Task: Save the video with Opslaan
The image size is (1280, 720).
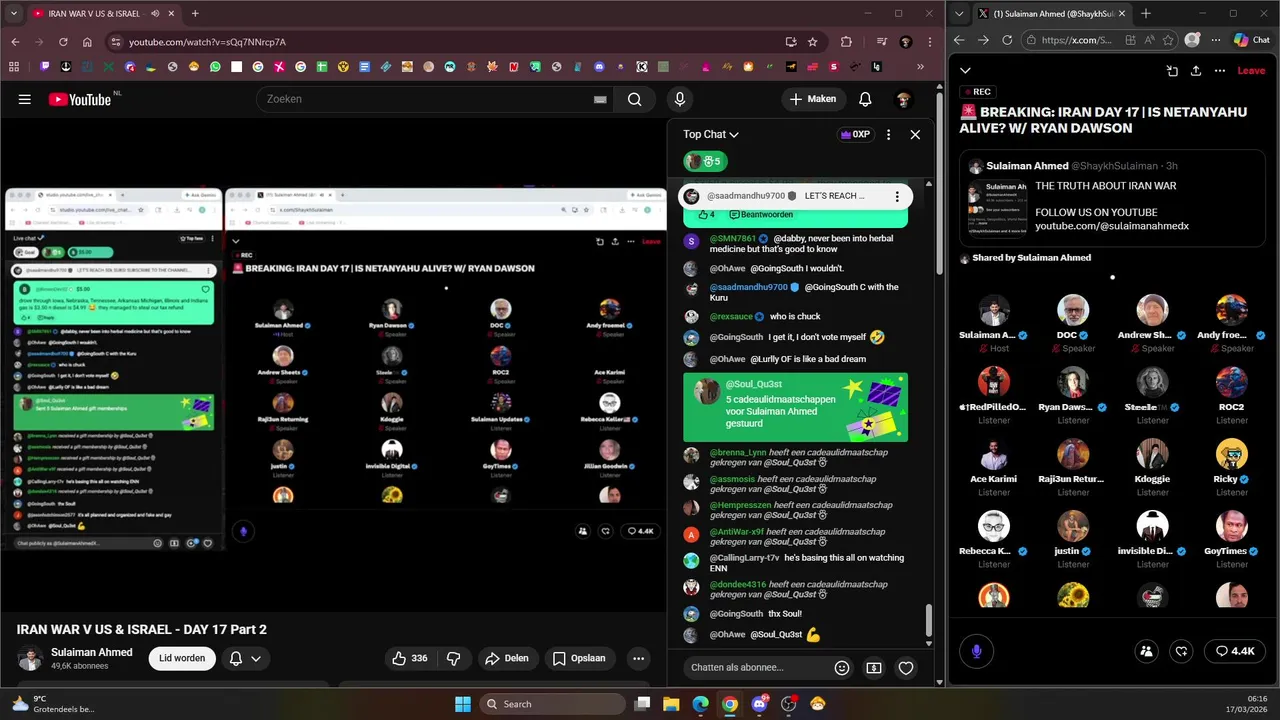Action: pos(579,658)
